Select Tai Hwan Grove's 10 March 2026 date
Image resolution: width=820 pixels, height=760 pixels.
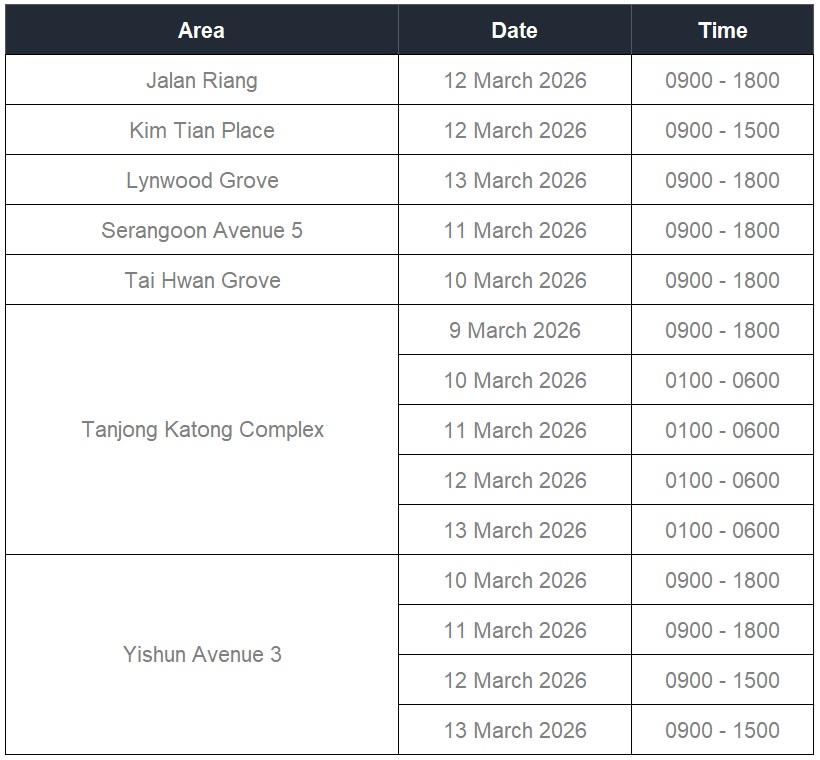pyautogui.click(x=514, y=280)
